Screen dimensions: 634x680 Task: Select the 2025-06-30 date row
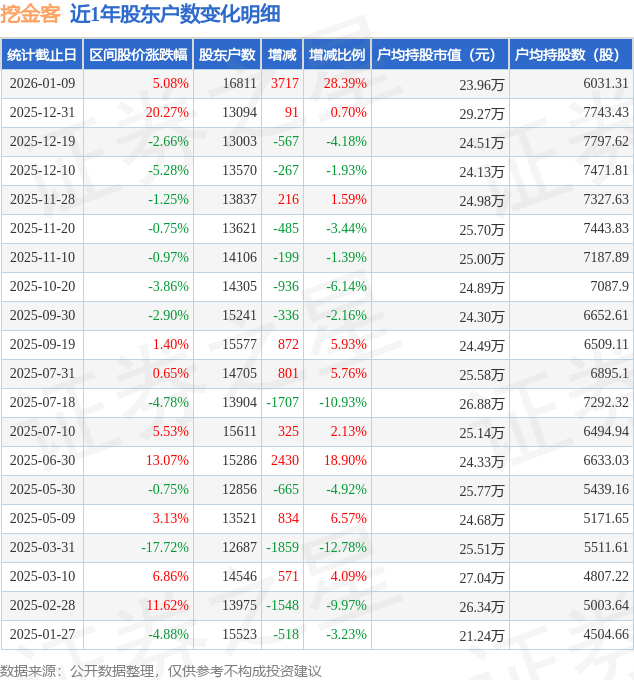click(x=42, y=461)
